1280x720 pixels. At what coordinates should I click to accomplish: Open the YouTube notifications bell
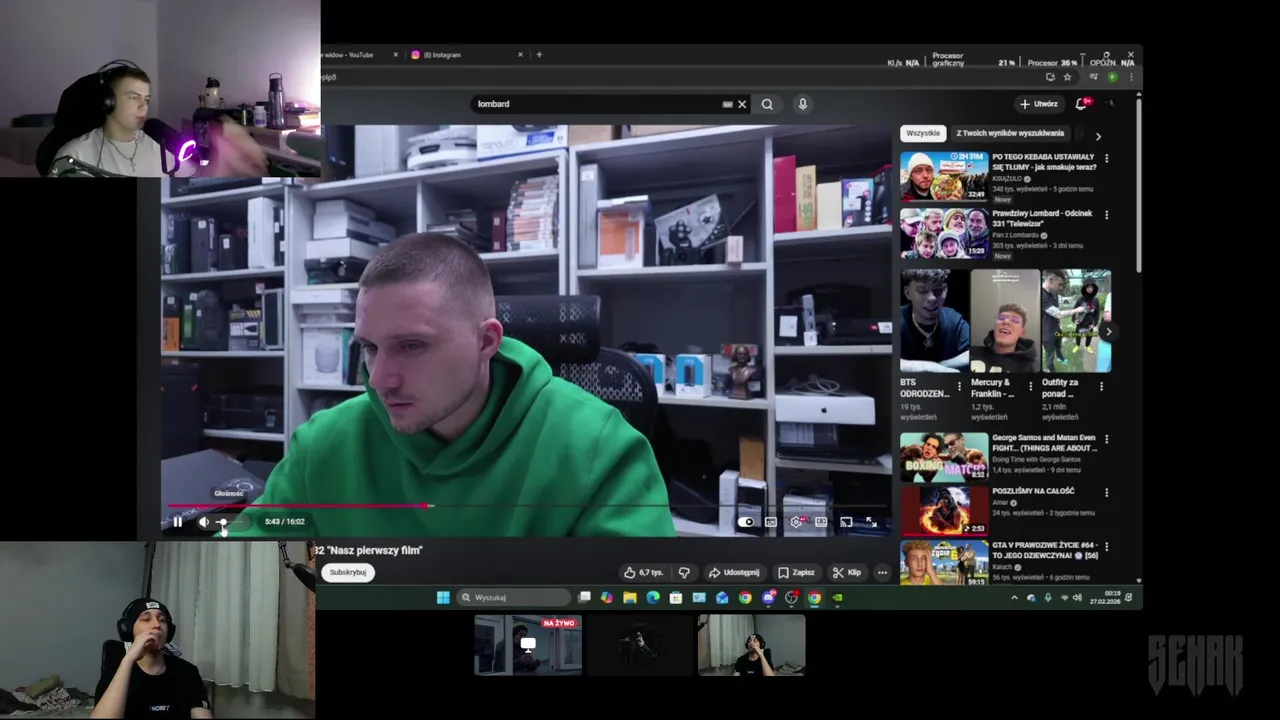1081,104
